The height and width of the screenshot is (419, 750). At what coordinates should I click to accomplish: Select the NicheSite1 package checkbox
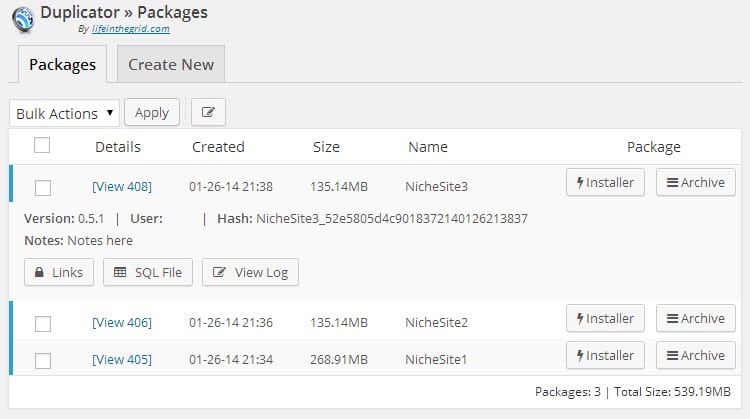pyautogui.click(x=42, y=359)
